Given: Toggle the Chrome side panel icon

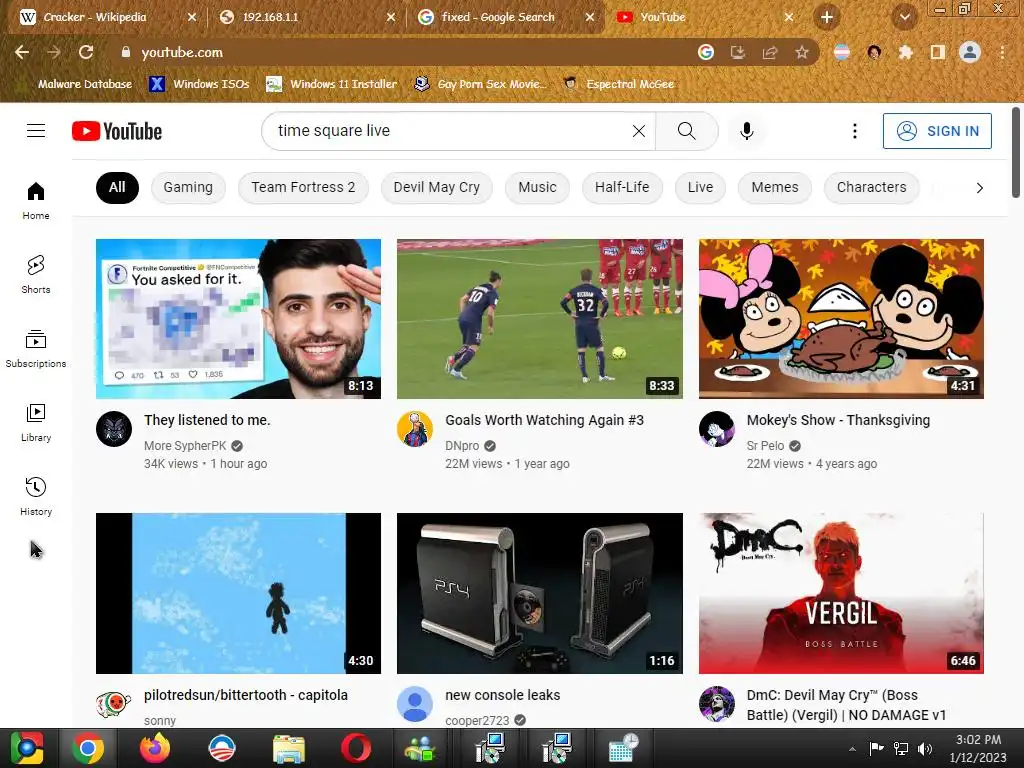Looking at the screenshot, I should [938, 52].
